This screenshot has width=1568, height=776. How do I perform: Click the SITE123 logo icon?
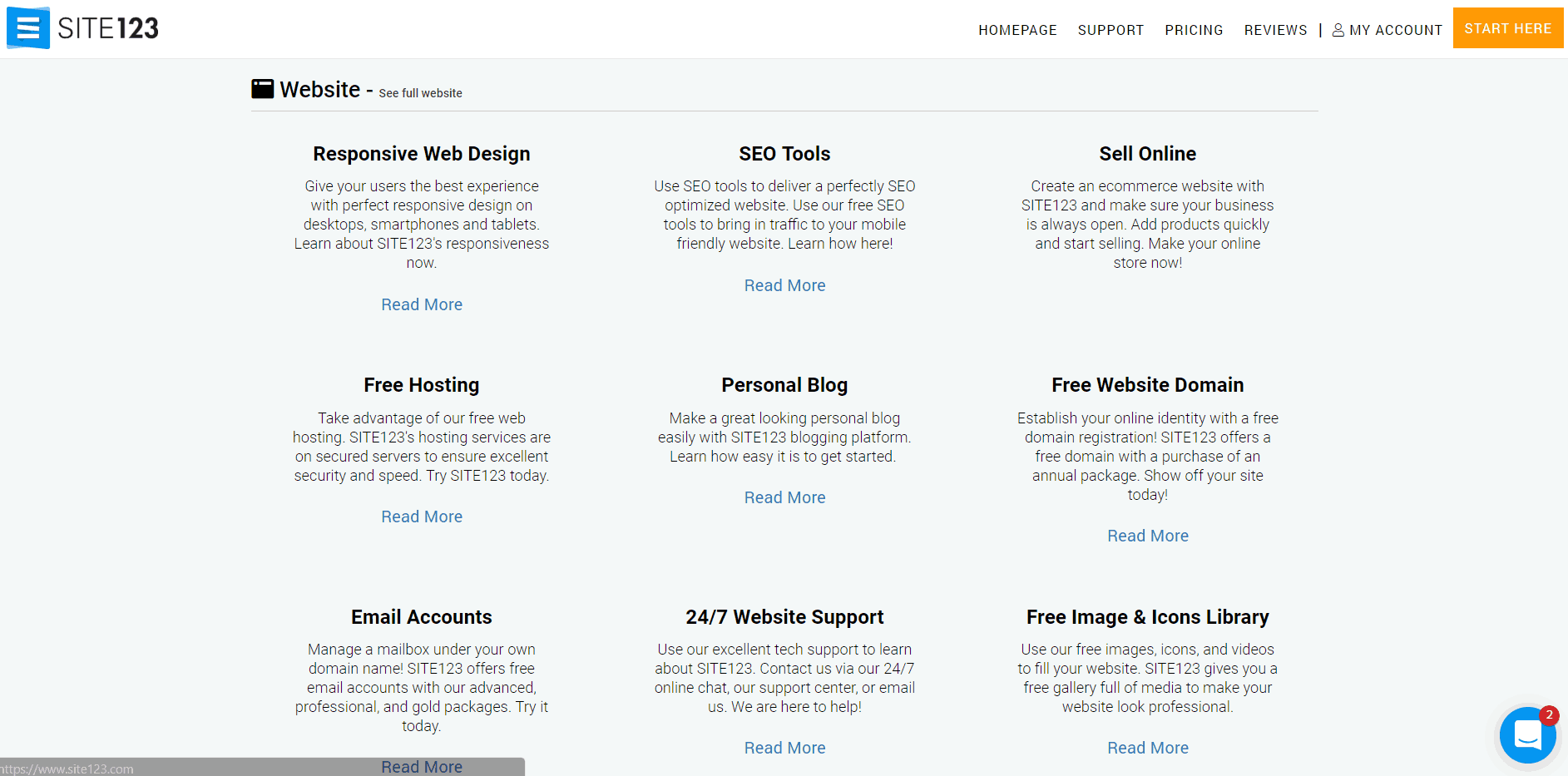(28, 27)
